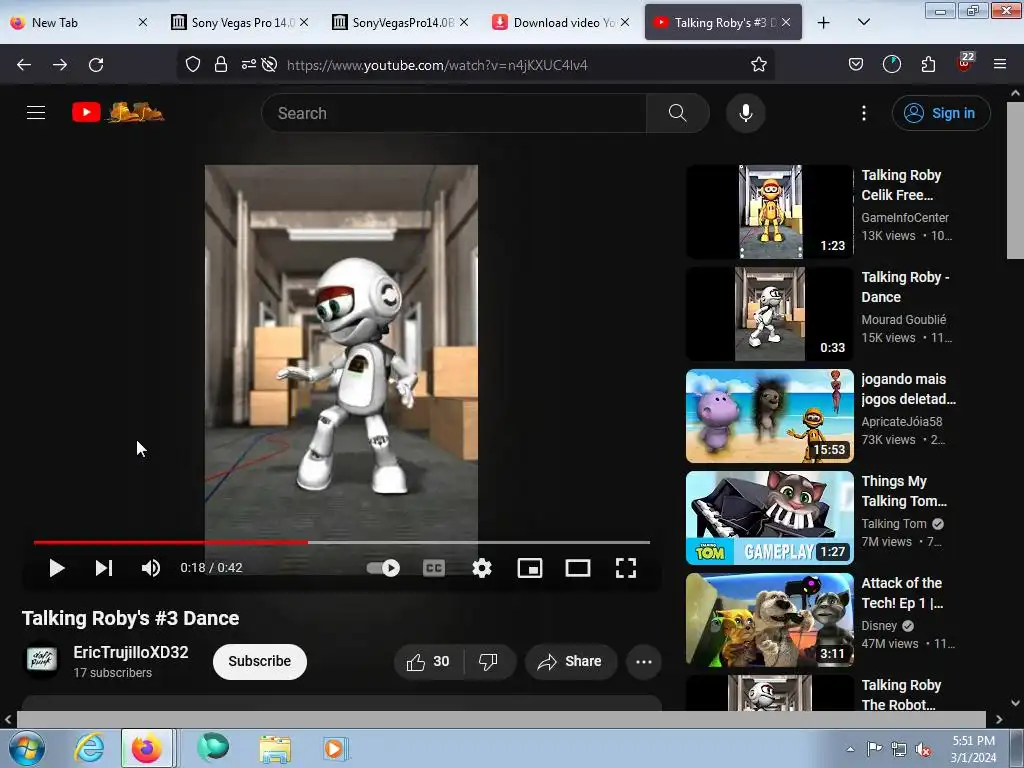Click the YouTube Search input field
1024x768 pixels.
[x=454, y=113]
